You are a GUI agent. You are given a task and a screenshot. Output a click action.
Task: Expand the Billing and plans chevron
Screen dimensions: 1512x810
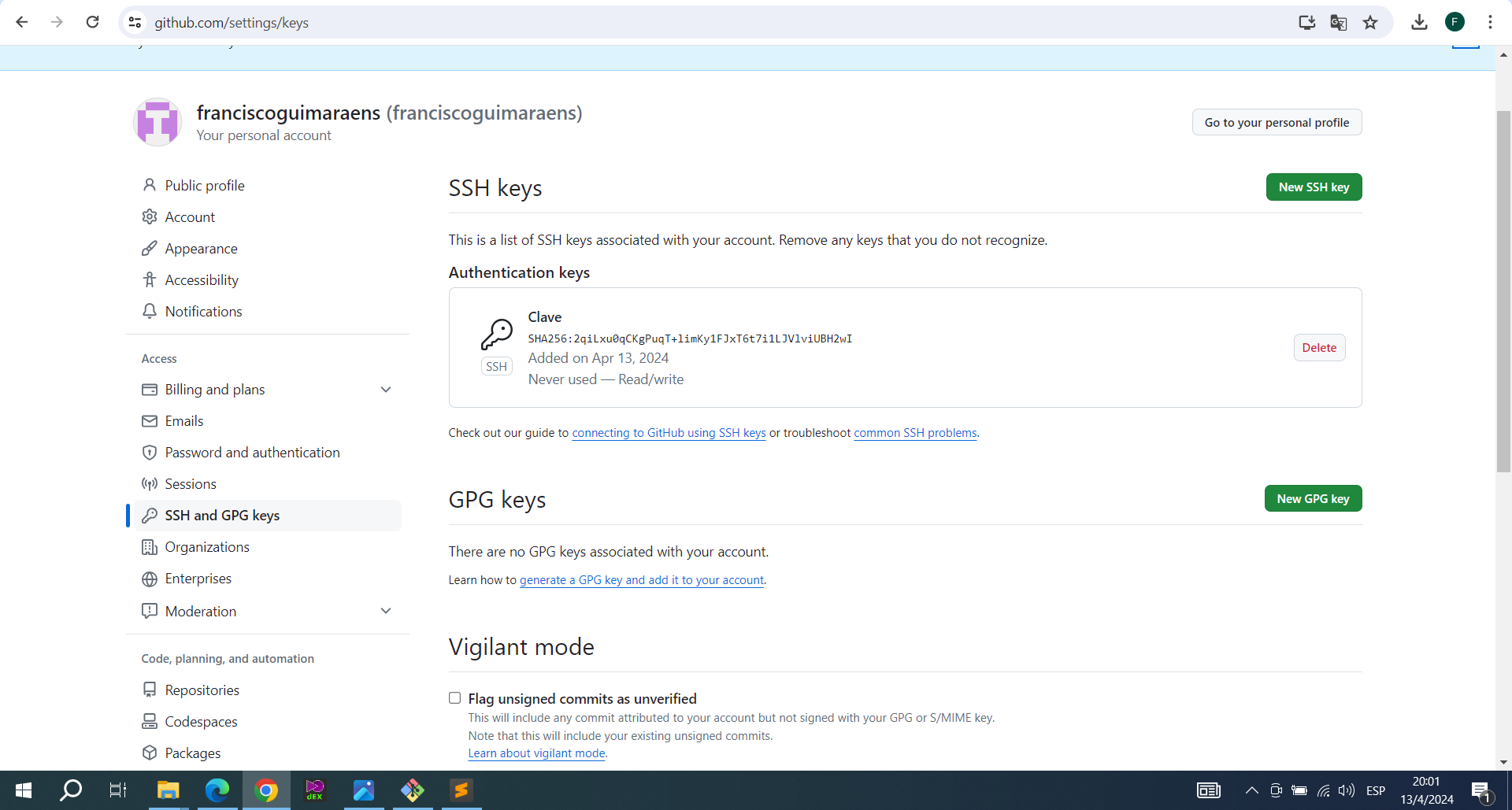[386, 390]
